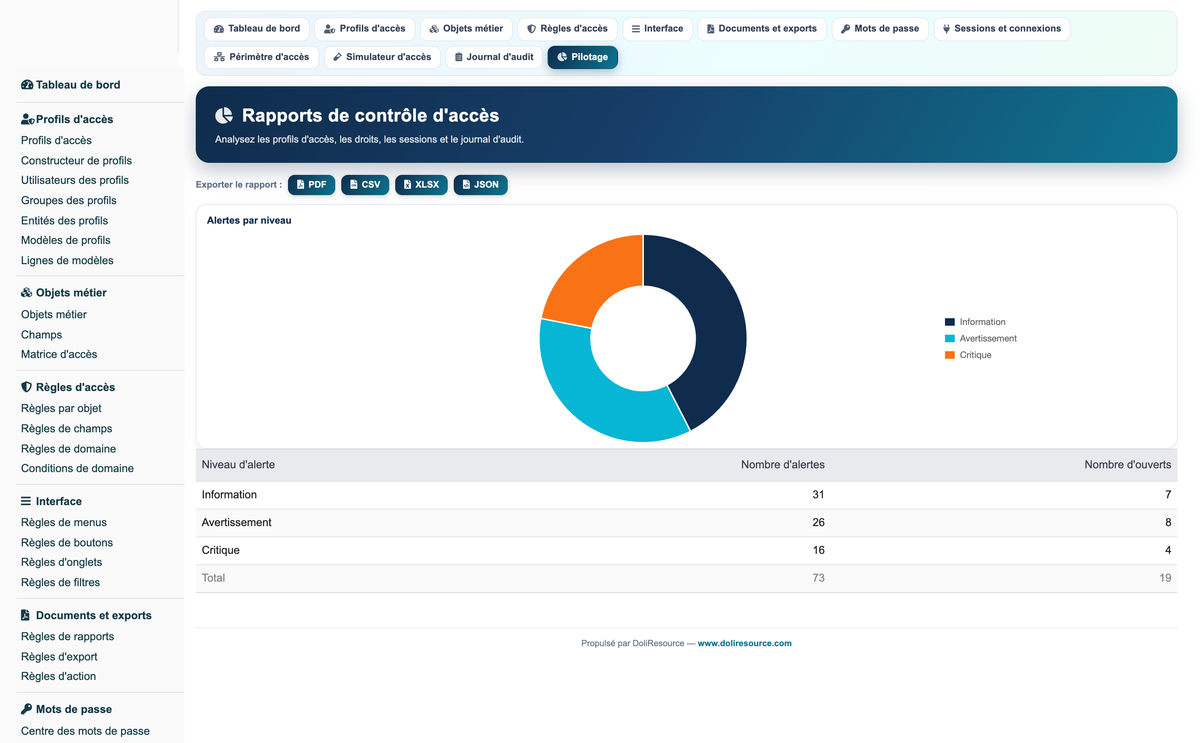1200x743 pixels.
Task: Click the cubes icon beside Objets métier sidebar heading
Action: coord(27,293)
